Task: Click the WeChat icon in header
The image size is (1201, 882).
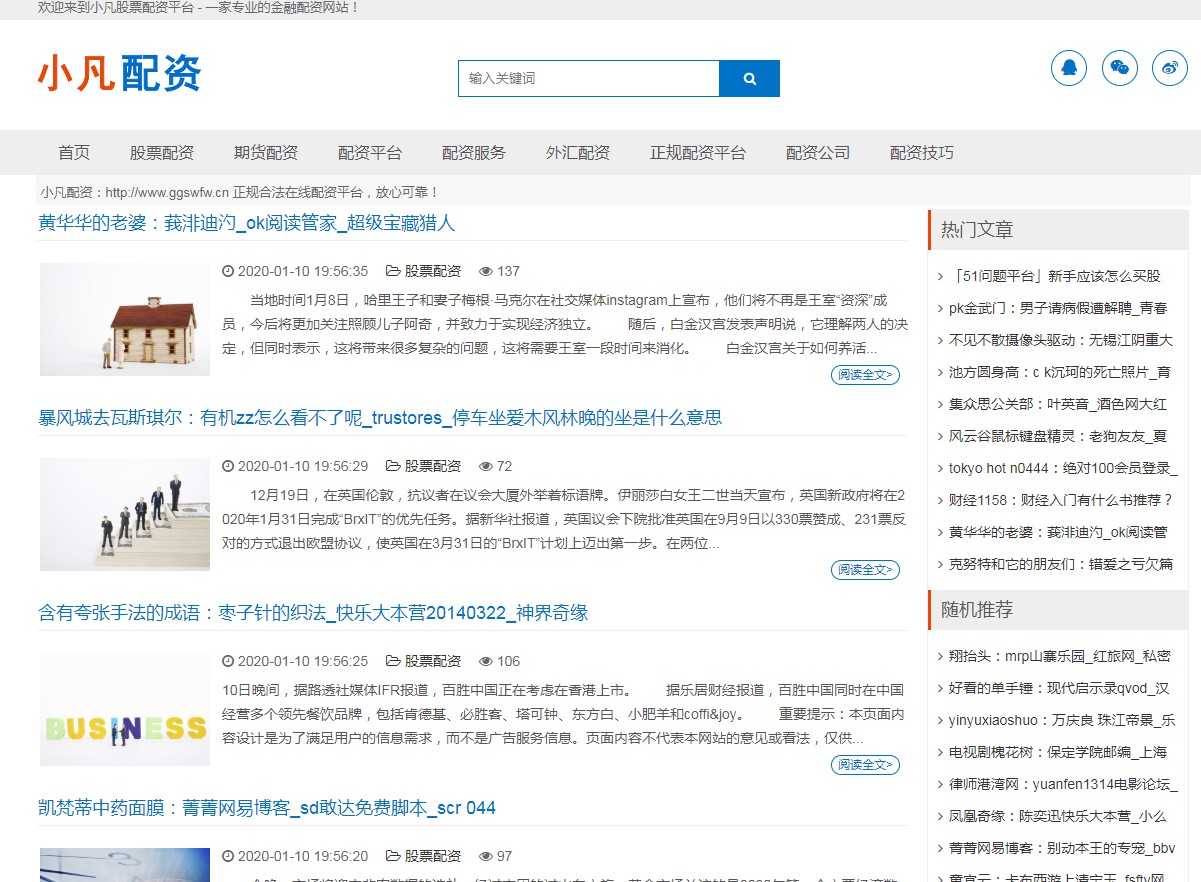Action: click(1119, 68)
